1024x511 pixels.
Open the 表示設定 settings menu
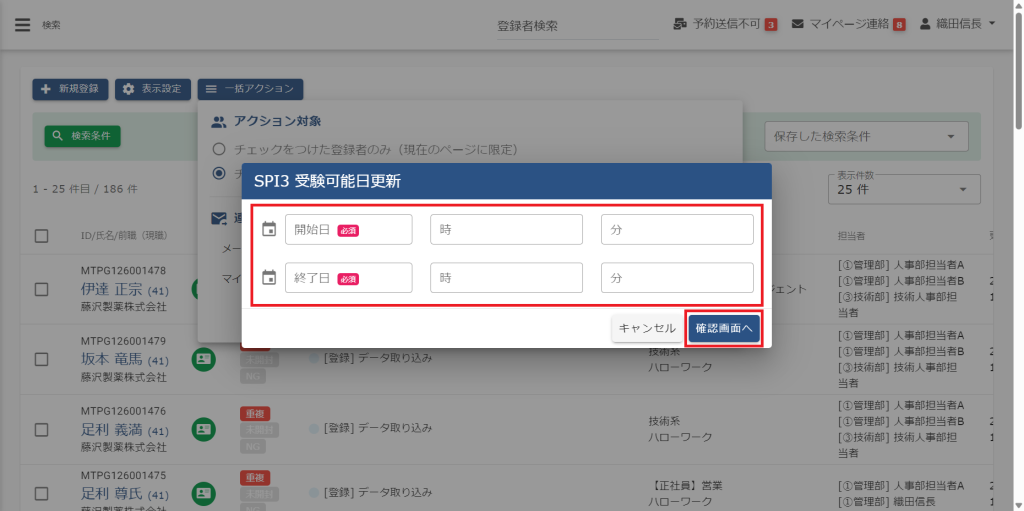(152, 89)
